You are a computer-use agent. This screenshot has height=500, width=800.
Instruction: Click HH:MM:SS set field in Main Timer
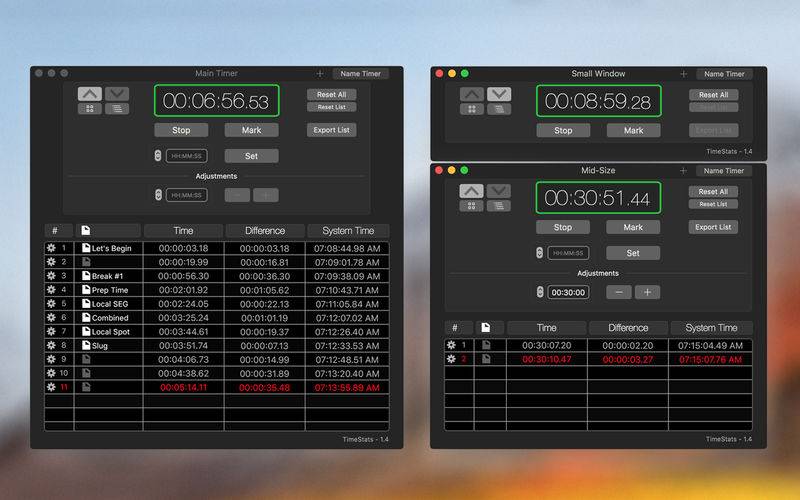[186, 156]
